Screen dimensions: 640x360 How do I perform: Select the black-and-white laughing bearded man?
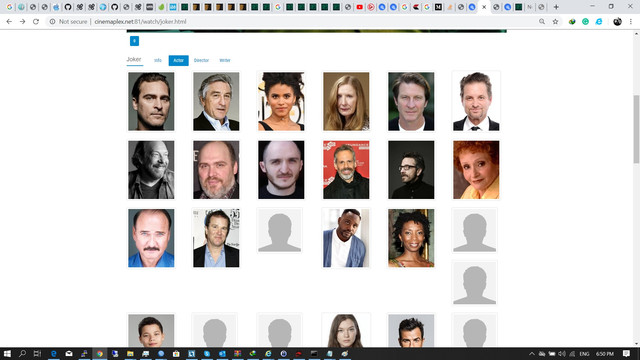pos(151,170)
